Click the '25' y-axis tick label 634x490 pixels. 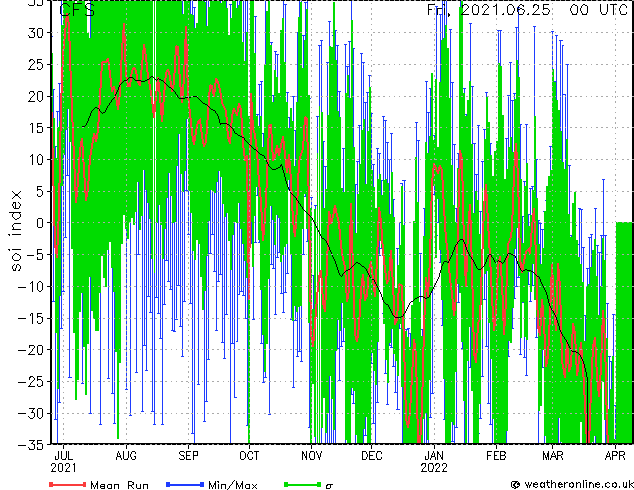tap(35, 64)
